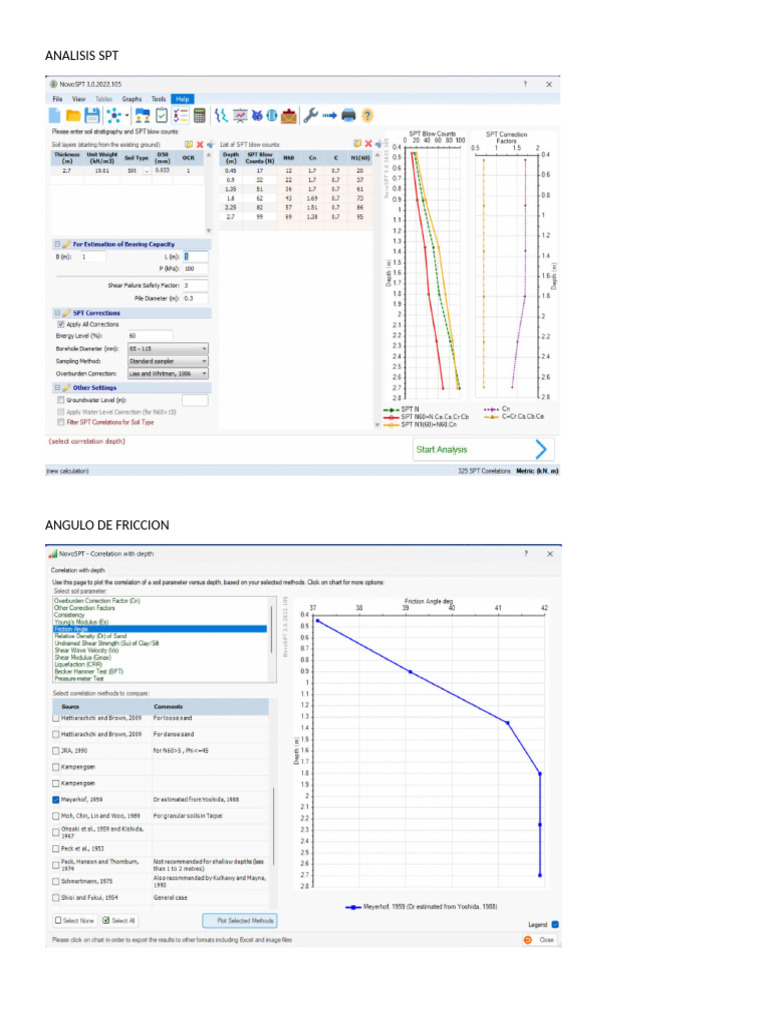Select Friction Angle in soil parameter list
The image size is (768, 1024).
[x=160, y=629]
